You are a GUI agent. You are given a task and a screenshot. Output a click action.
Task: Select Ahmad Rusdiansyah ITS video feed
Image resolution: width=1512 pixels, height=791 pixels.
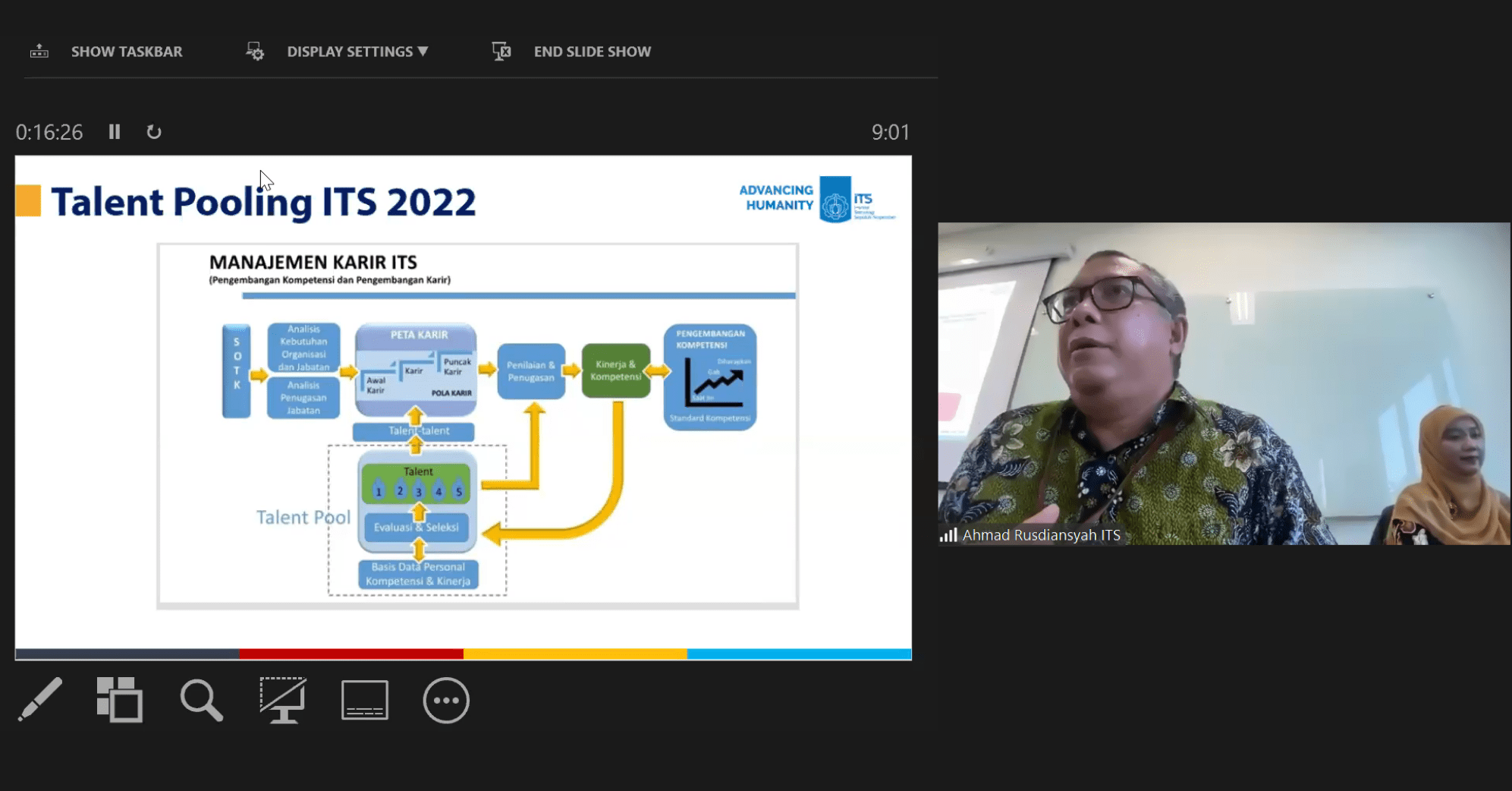tap(1223, 383)
